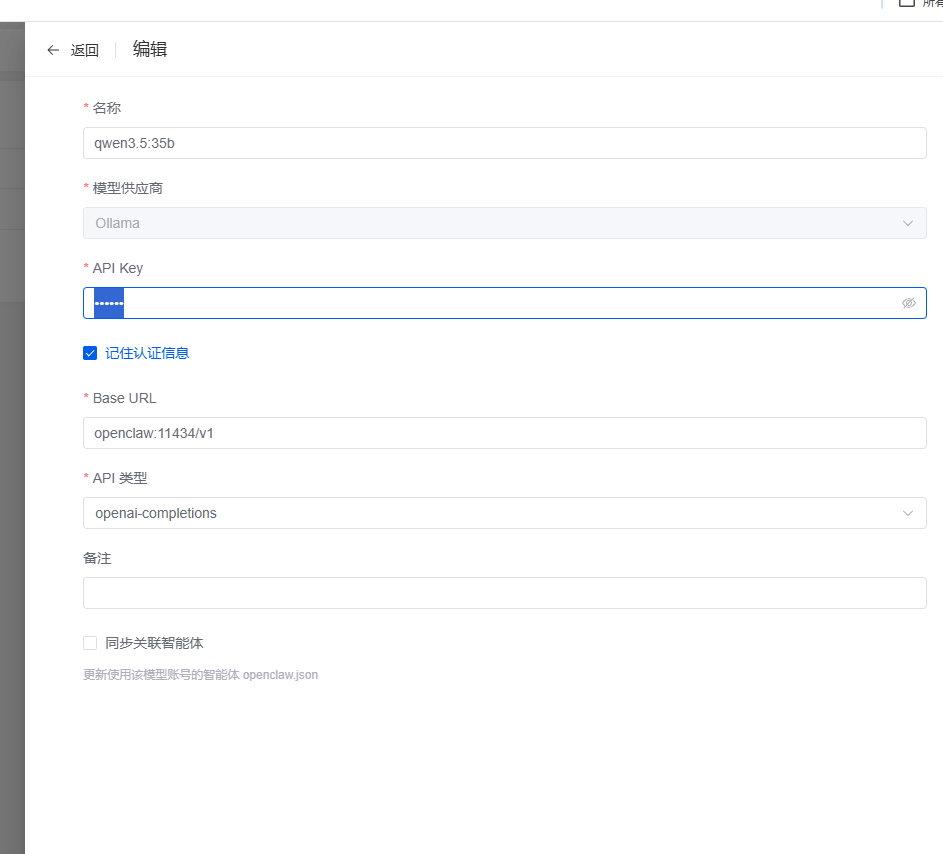The image size is (943, 854).
Task: Click the 同步关联智能体 label text
Action: point(154,643)
